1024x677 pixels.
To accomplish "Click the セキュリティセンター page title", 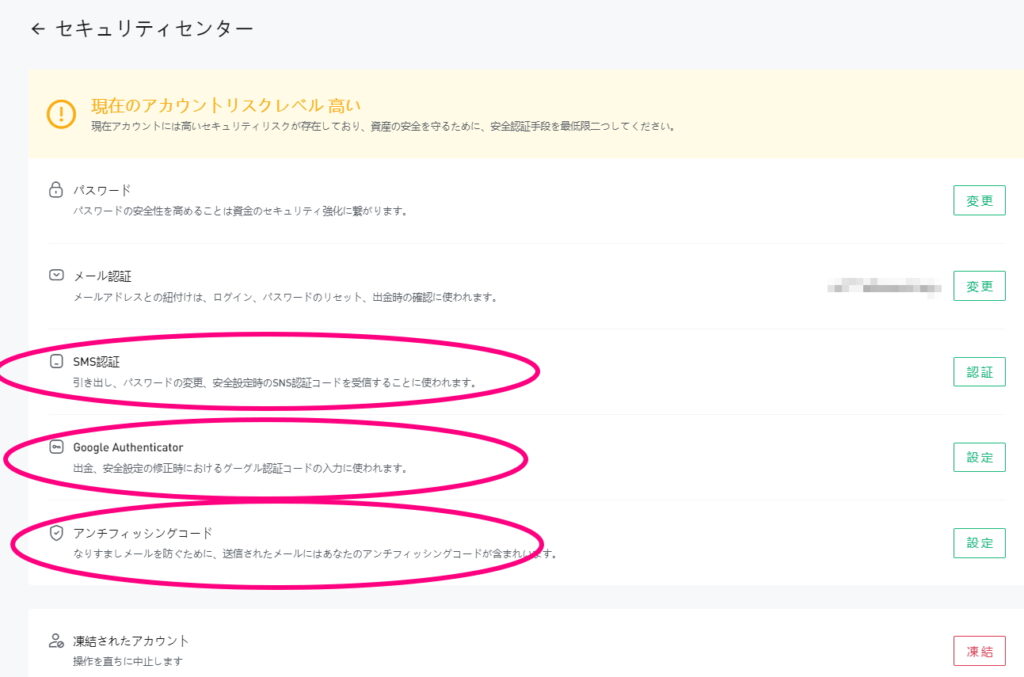I will (154, 29).
